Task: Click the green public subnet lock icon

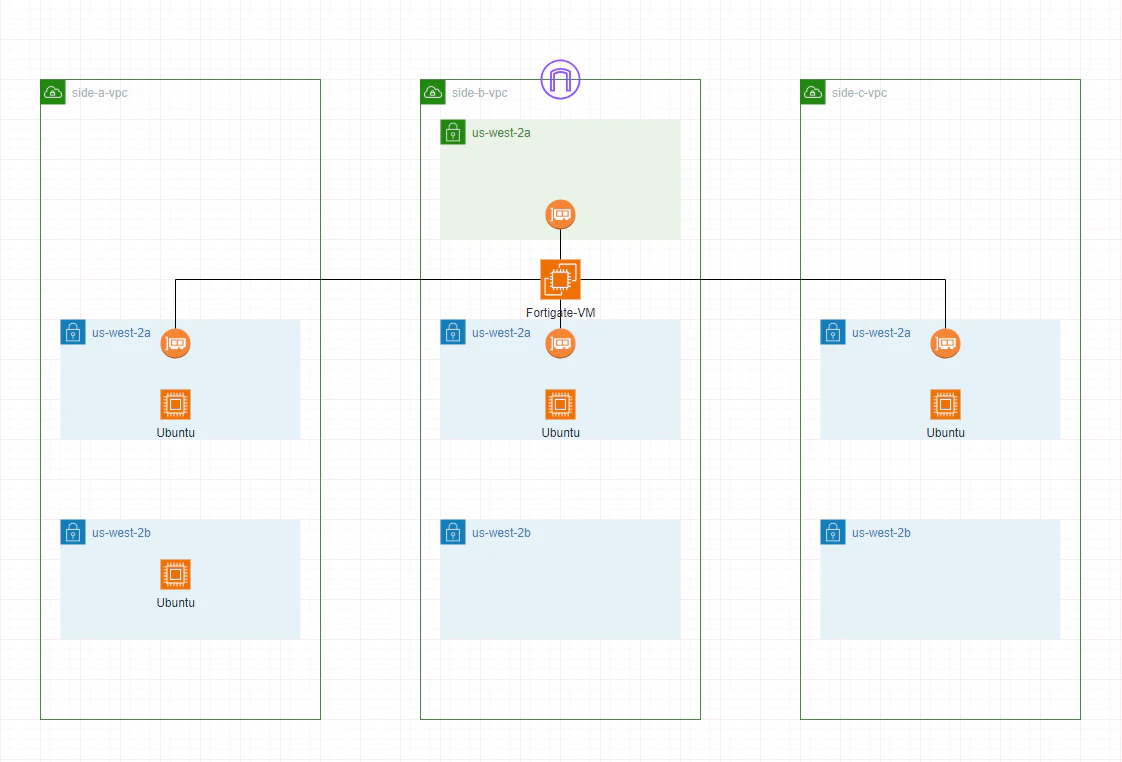Action: (453, 132)
